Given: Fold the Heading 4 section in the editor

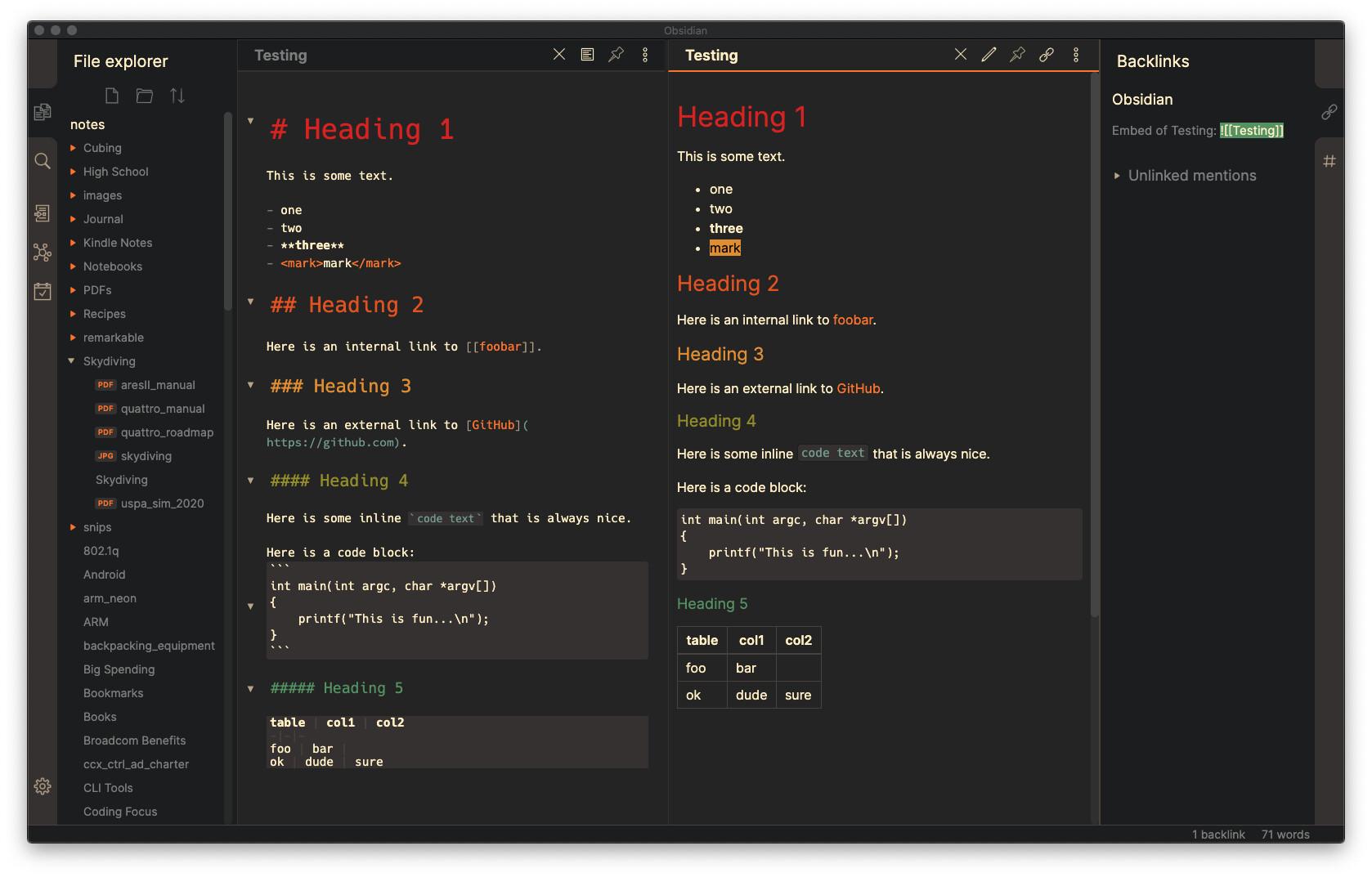Looking at the screenshot, I should click(x=251, y=481).
